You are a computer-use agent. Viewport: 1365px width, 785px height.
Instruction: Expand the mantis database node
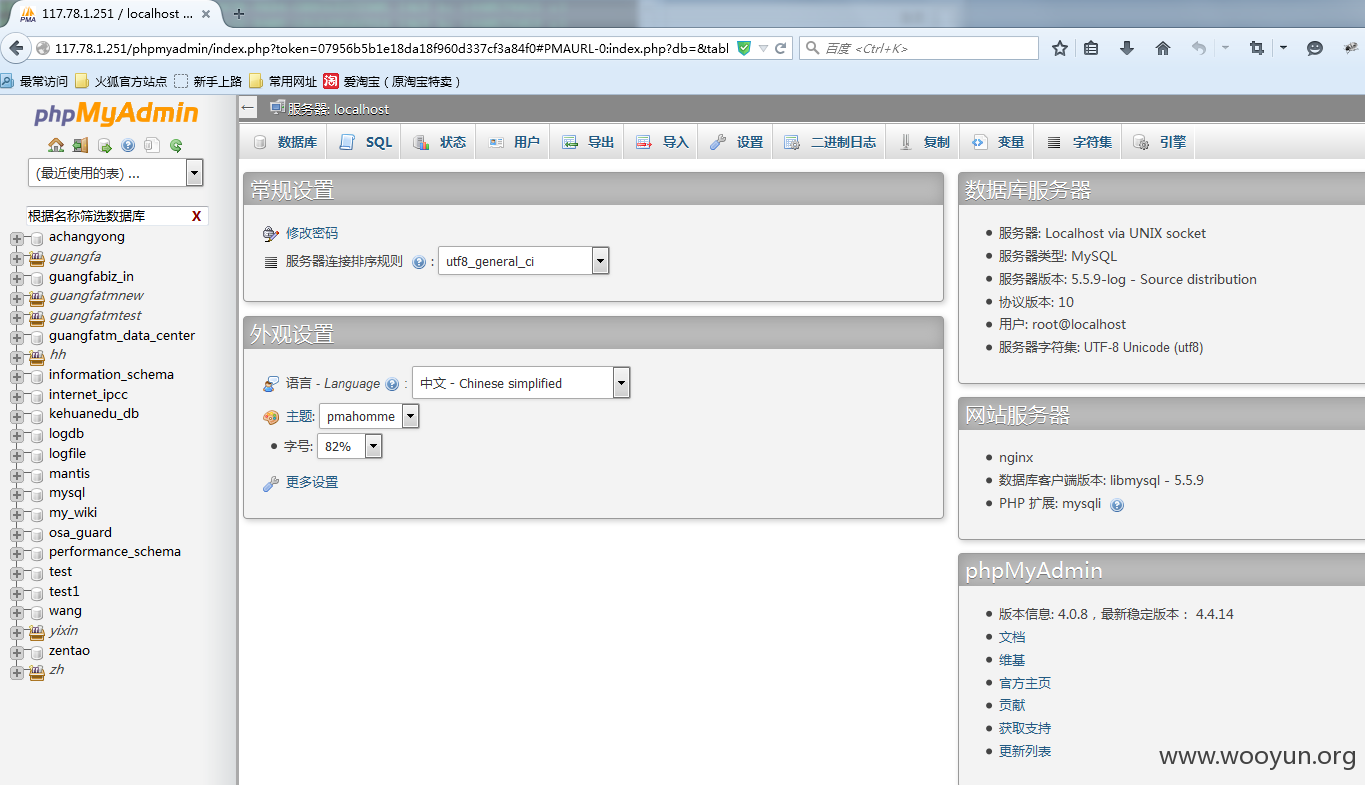coord(16,474)
